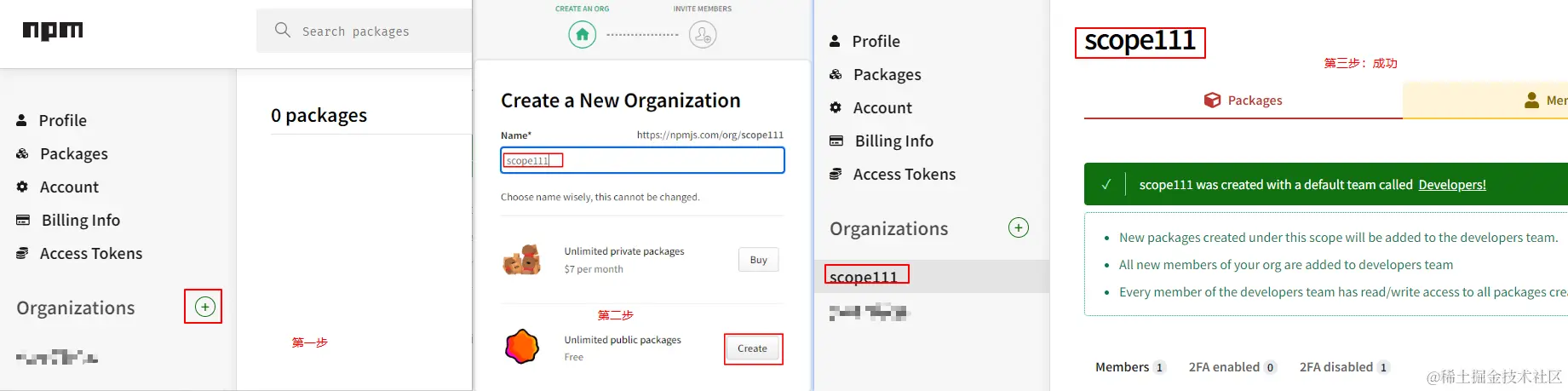Click the person icon beside middle Profile
The width and height of the screenshot is (1568, 391).
click(x=836, y=41)
